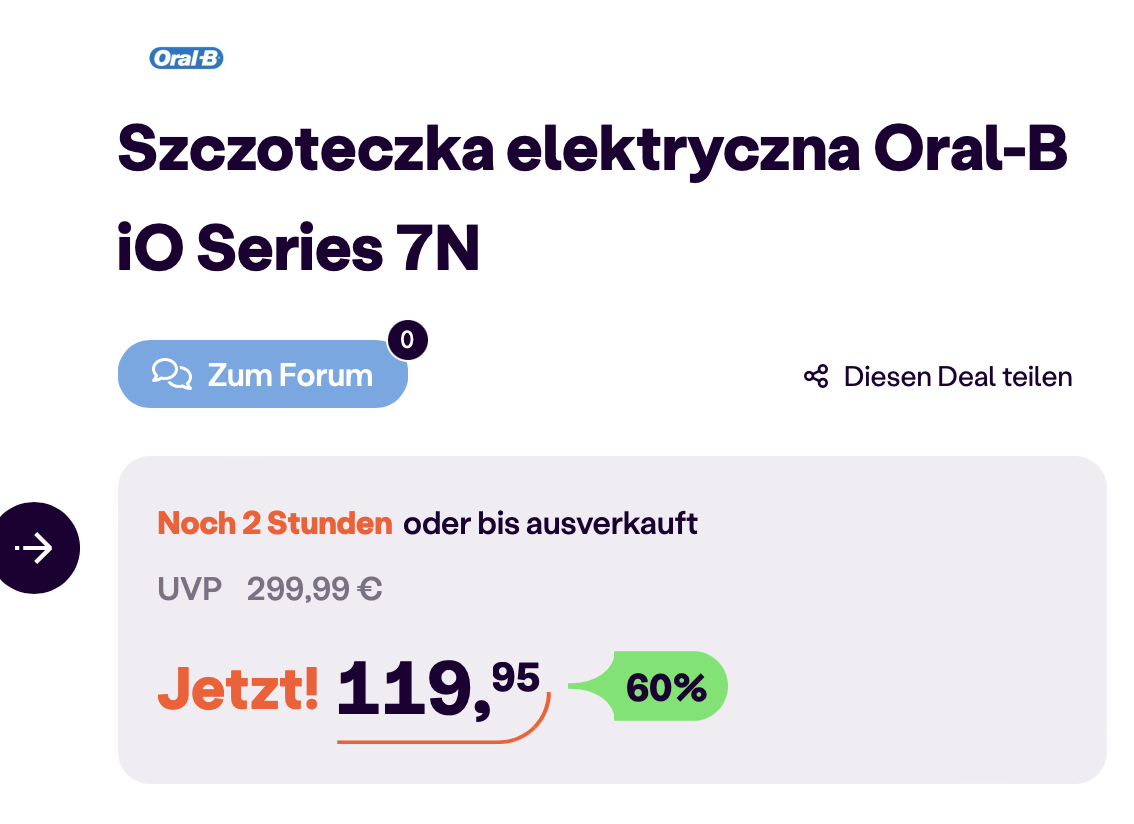Click the word 'Szczoteczka' in the title
Image resolution: width=1134 pixels, height=824 pixels.
[303, 149]
